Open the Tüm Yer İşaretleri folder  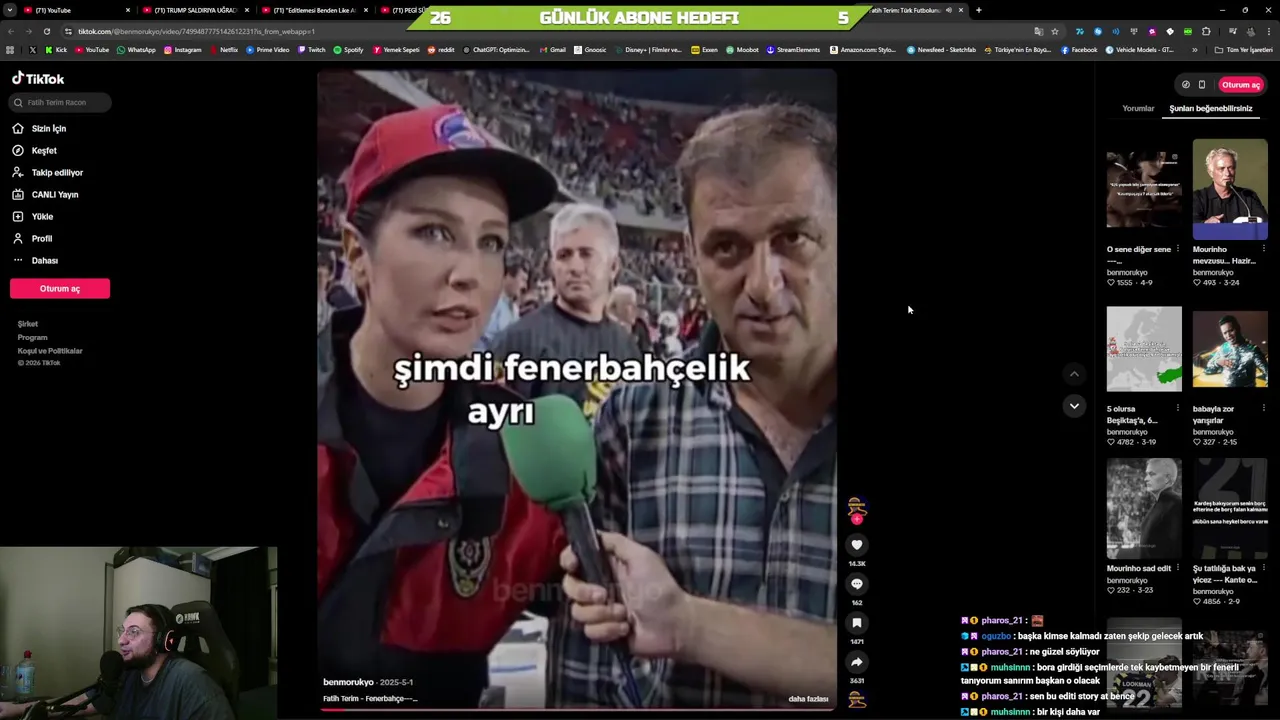click(x=1244, y=50)
